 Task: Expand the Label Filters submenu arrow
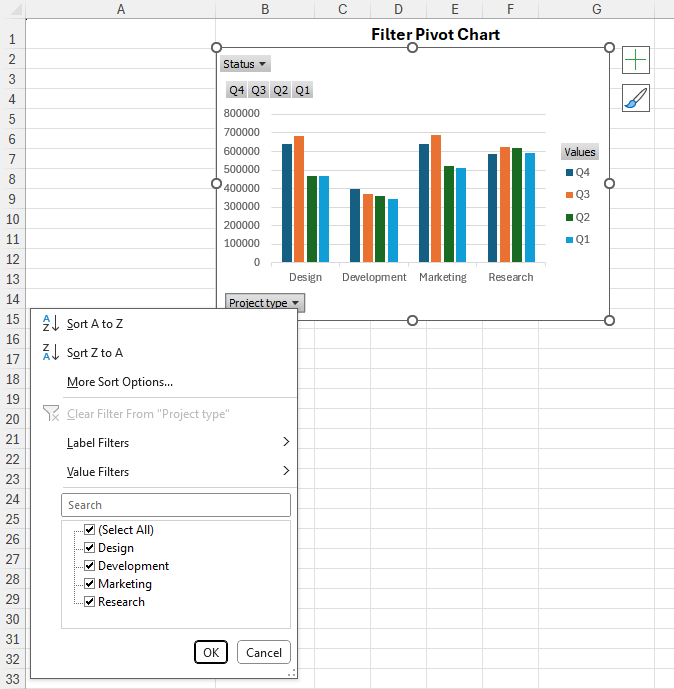pyautogui.click(x=286, y=442)
